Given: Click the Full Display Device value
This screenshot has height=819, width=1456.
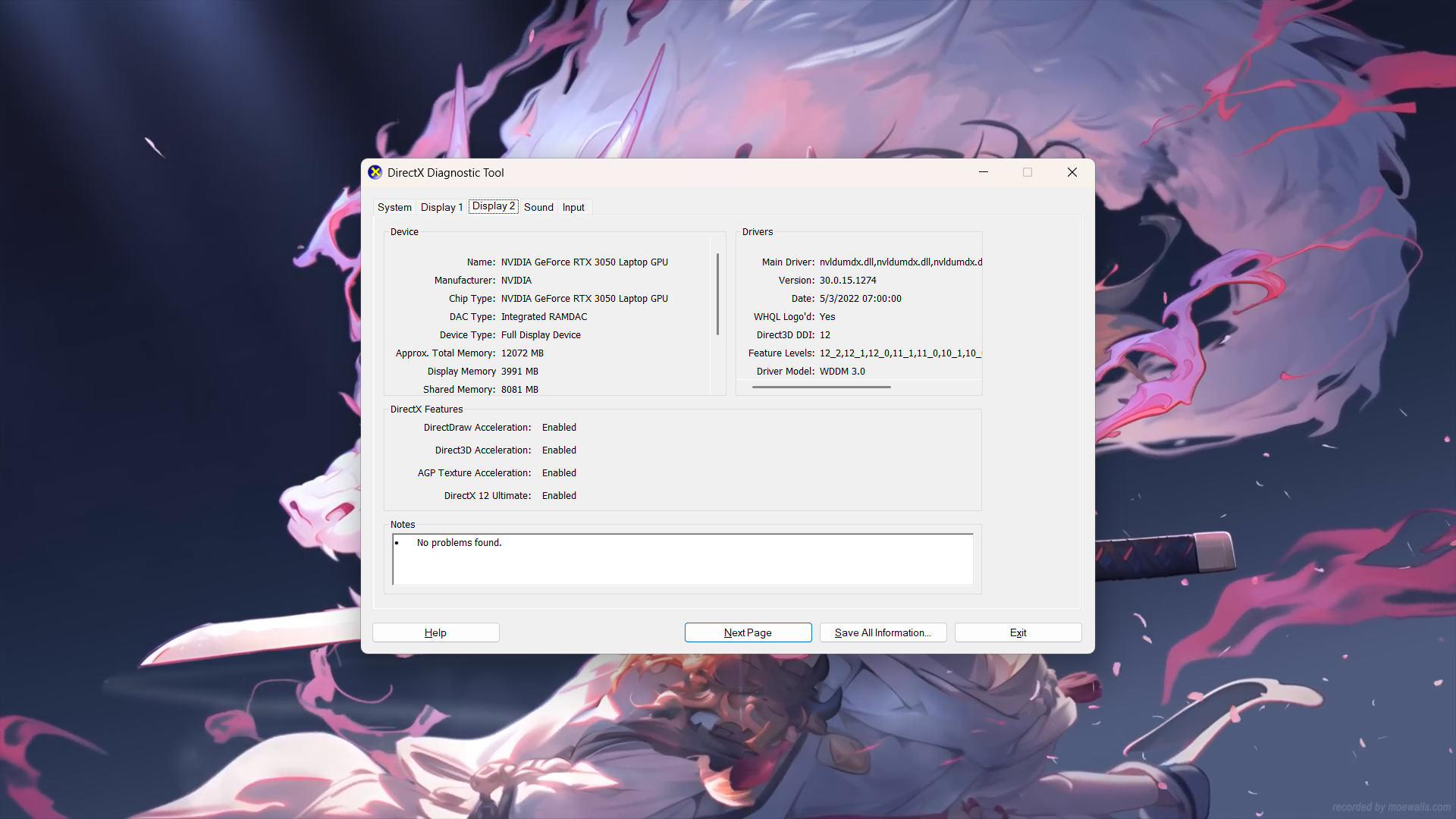Looking at the screenshot, I should point(541,335).
